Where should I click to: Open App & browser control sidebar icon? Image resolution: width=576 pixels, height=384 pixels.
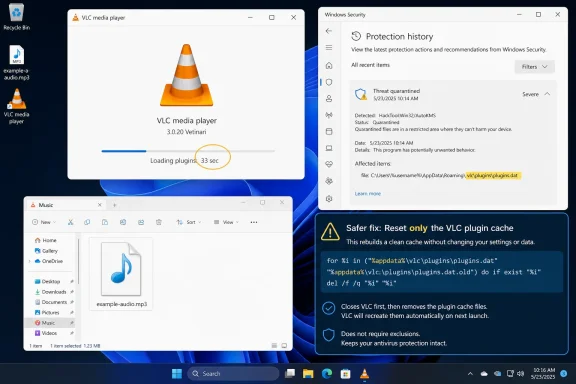coord(329,131)
